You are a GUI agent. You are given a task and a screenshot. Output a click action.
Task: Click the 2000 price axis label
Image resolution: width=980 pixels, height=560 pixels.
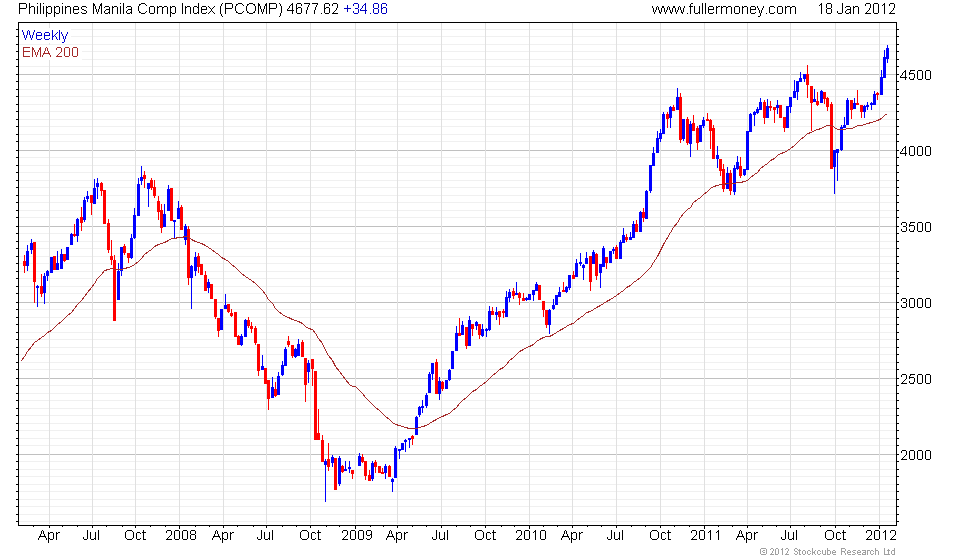coord(916,455)
